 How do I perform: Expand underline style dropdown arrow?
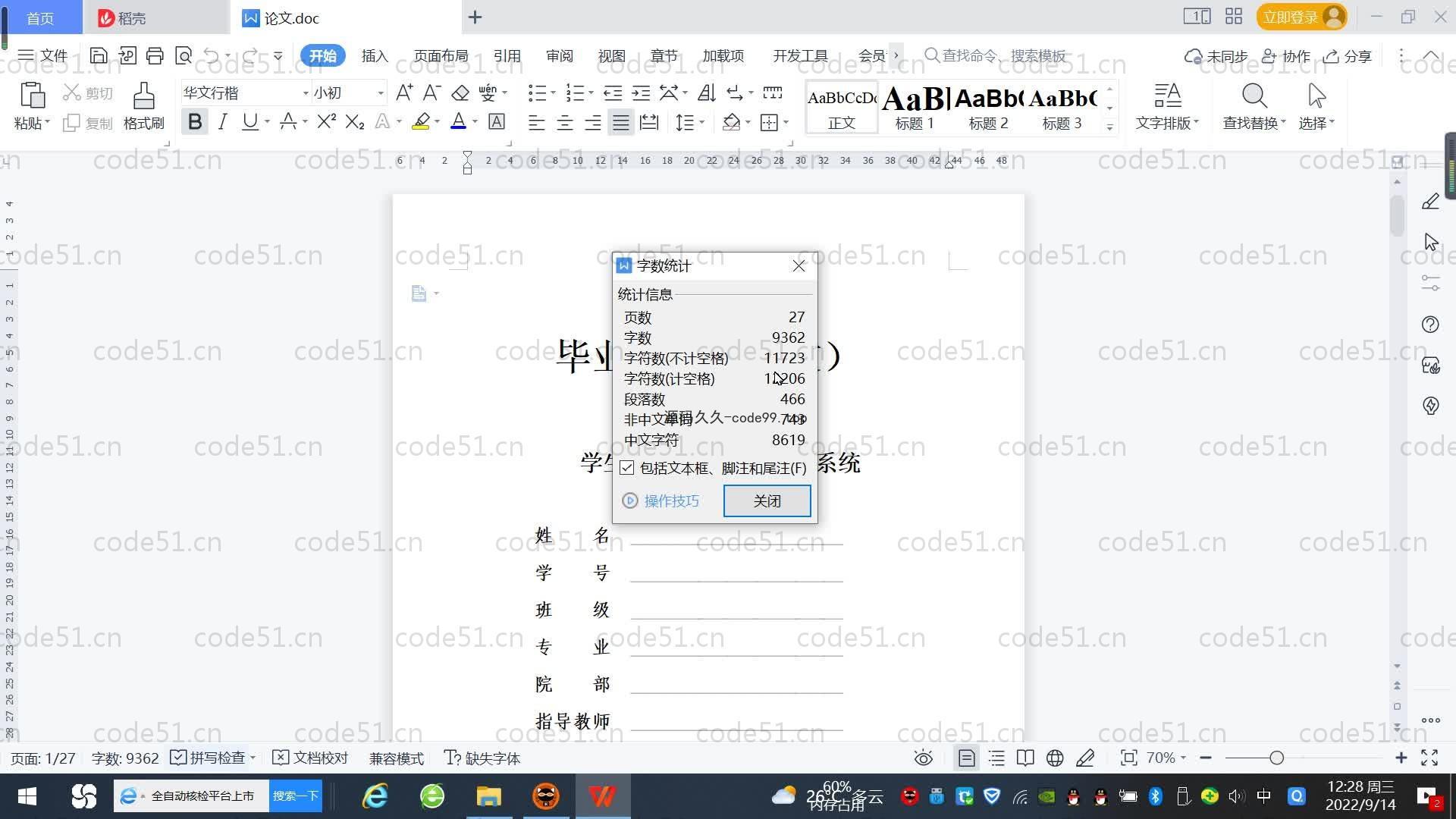point(267,122)
